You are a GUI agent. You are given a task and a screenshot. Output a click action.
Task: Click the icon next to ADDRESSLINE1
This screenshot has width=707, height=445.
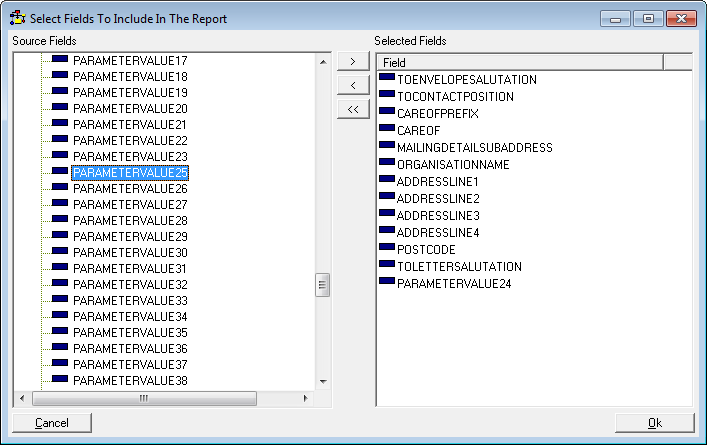pos(387,179)
